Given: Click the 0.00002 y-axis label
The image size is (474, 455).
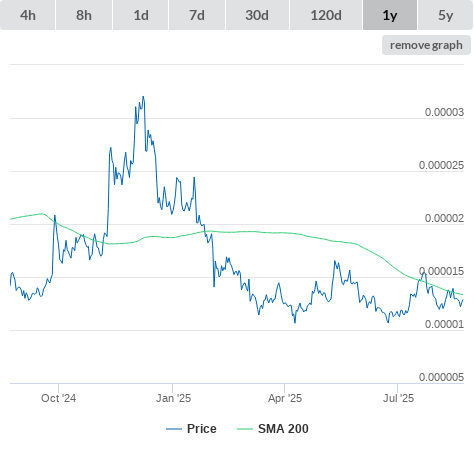Looking at the screenshot, I should (444, 218).
